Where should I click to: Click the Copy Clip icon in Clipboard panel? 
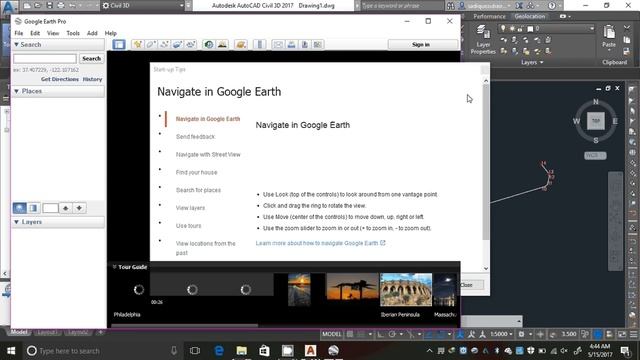[x=627, y=40]
